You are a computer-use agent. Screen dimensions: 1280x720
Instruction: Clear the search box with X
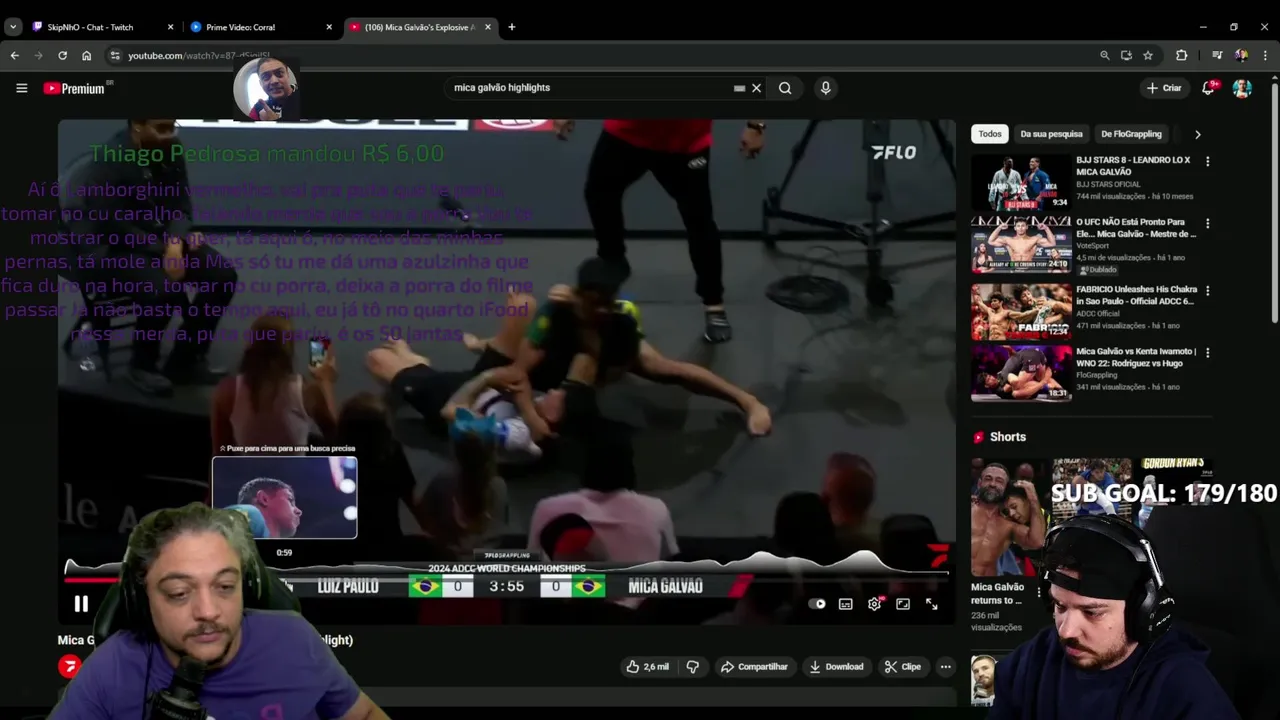(x=756, y=88)
